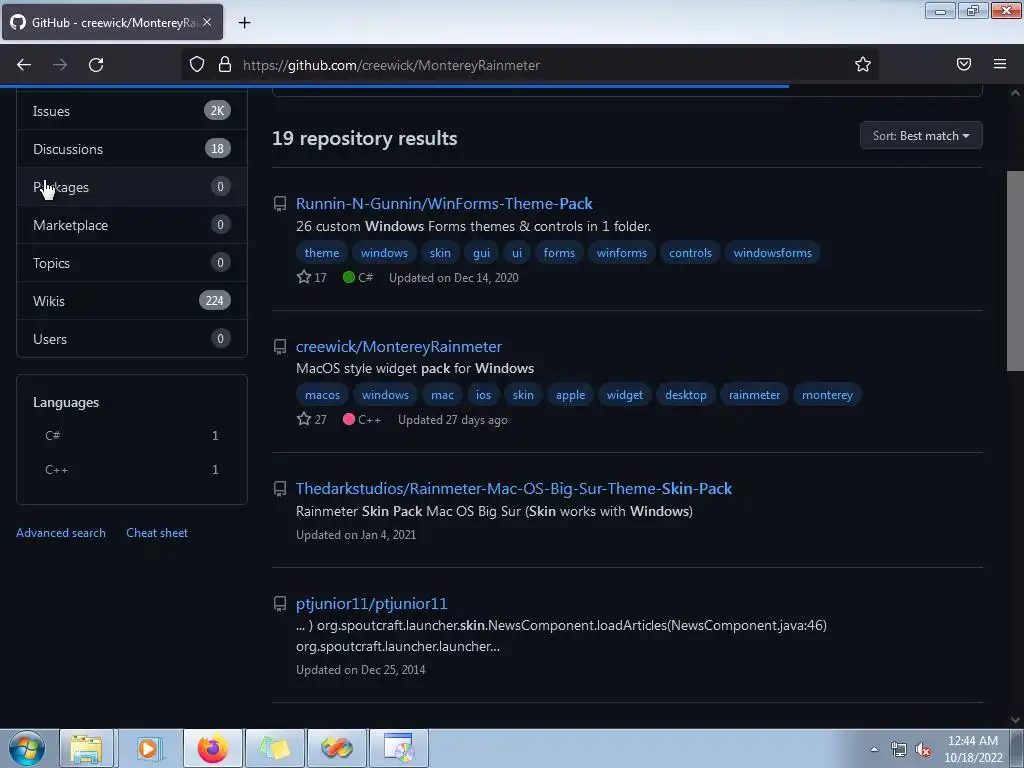
Task: Open the Firefox application menu
Action: click(x=1000, y=64)
